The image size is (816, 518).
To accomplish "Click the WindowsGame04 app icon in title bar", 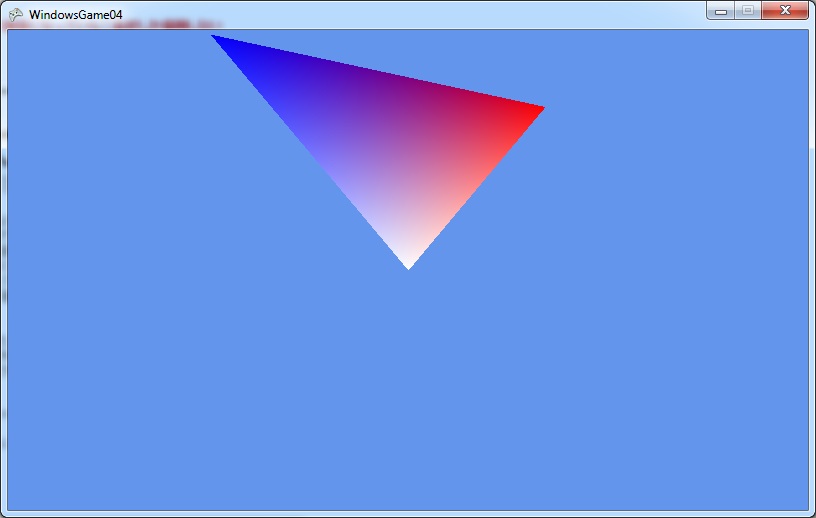I will pyautogui.click(x=16, y=15).
